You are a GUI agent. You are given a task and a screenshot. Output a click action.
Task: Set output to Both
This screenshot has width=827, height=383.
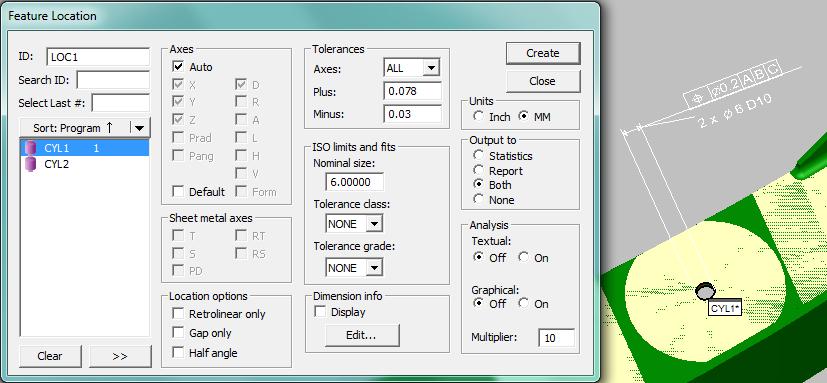[478, 185]
